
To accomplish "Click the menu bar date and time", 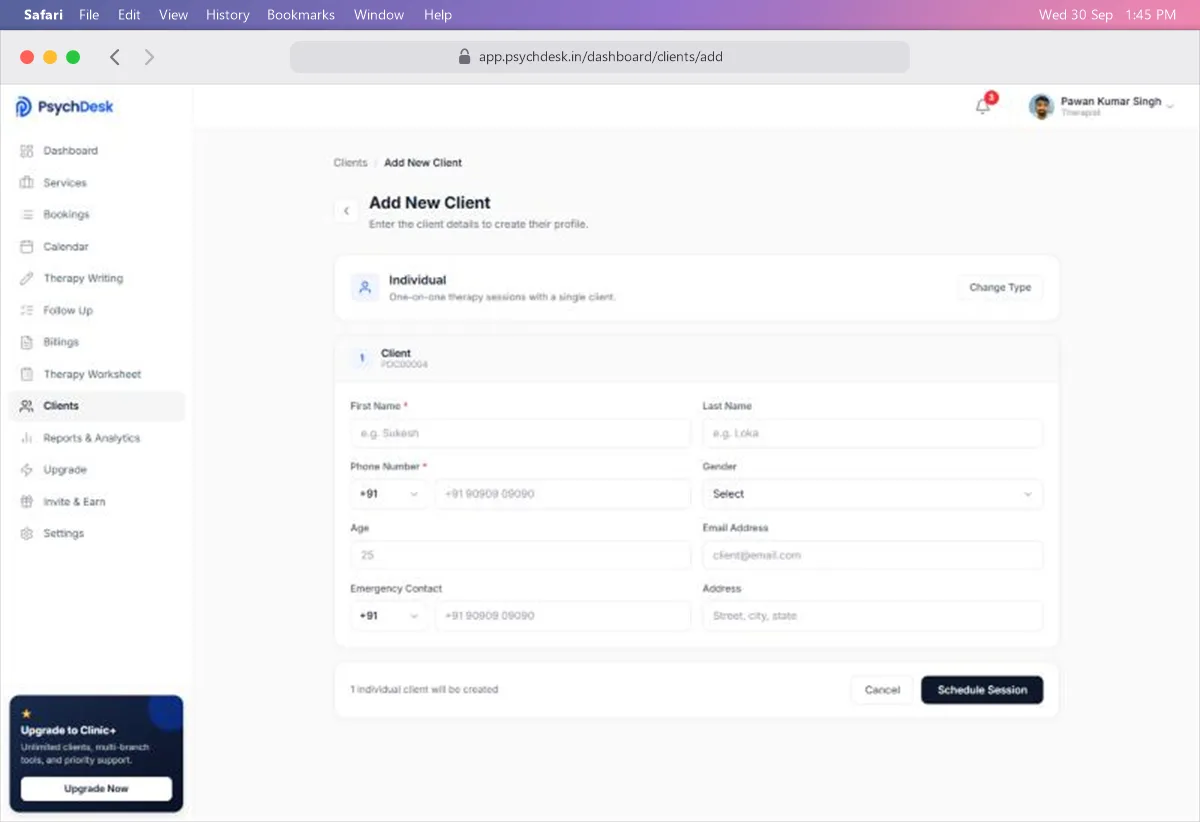I will pos(1107,15).
